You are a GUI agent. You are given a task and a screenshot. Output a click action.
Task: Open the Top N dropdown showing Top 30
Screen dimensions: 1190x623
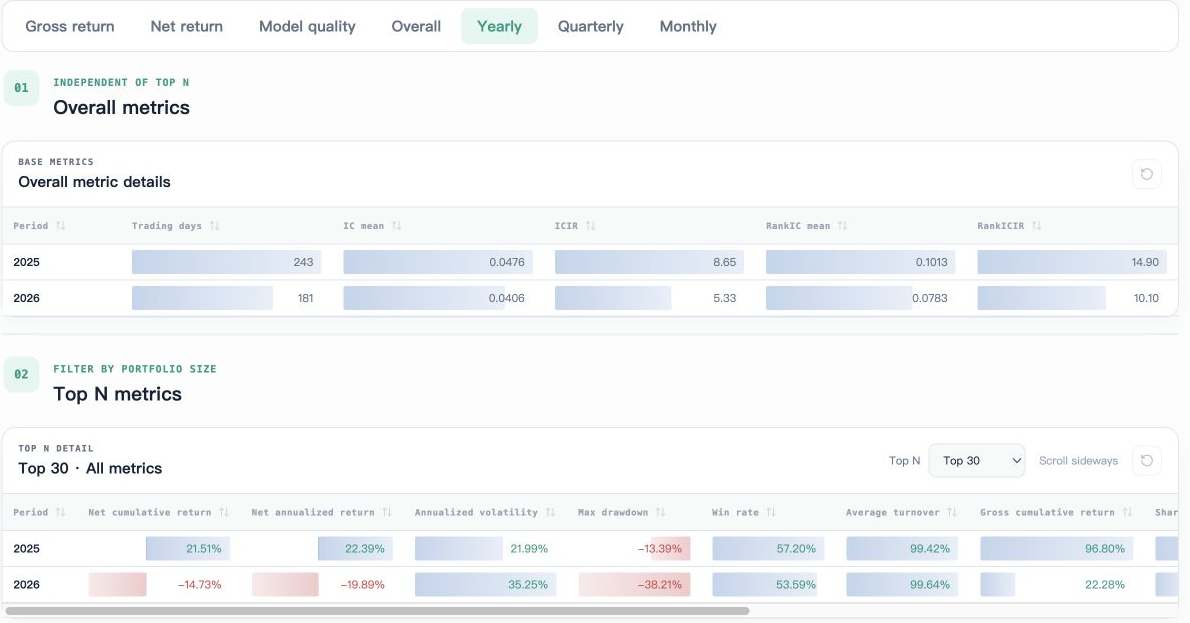click(x=977, y=461)
